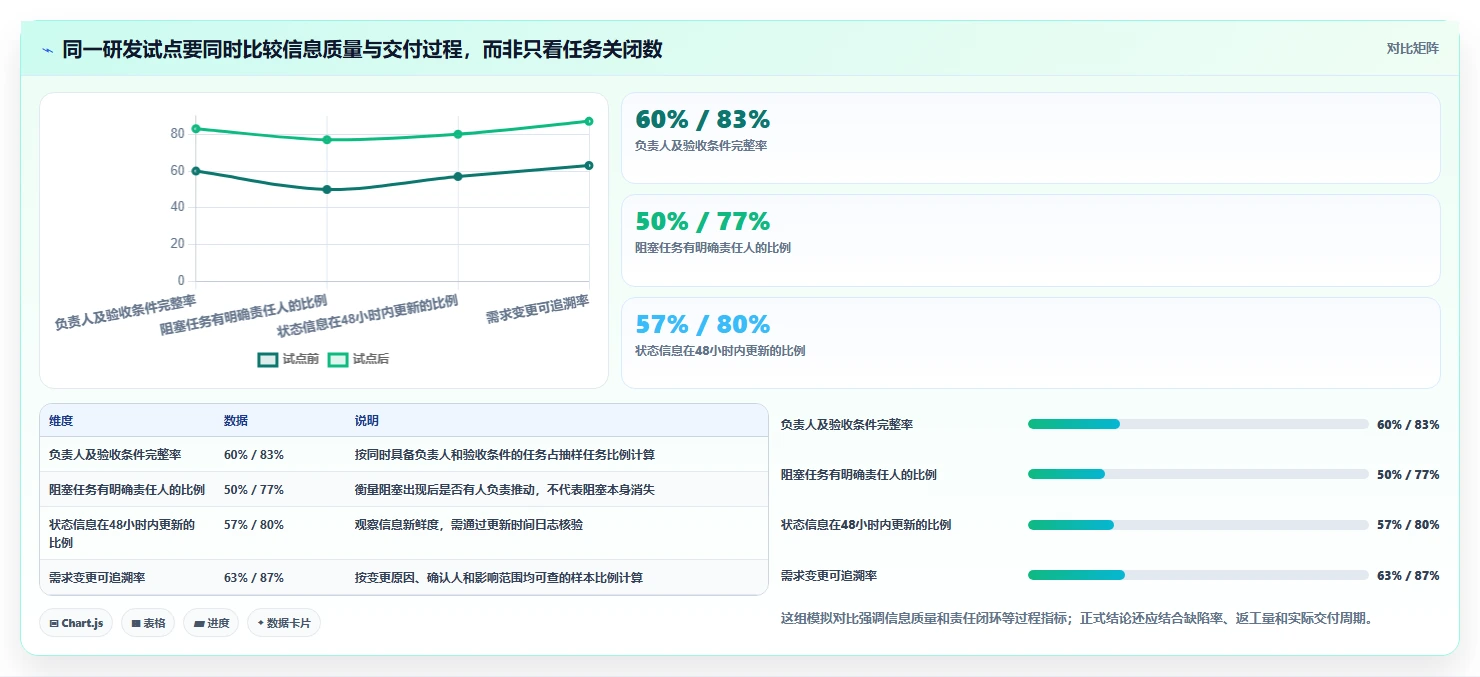The image size is (1480, 677).
Task: Click the 试点后 point above 状态信息在48小时内更新的比例
Action: click(458, 134)
